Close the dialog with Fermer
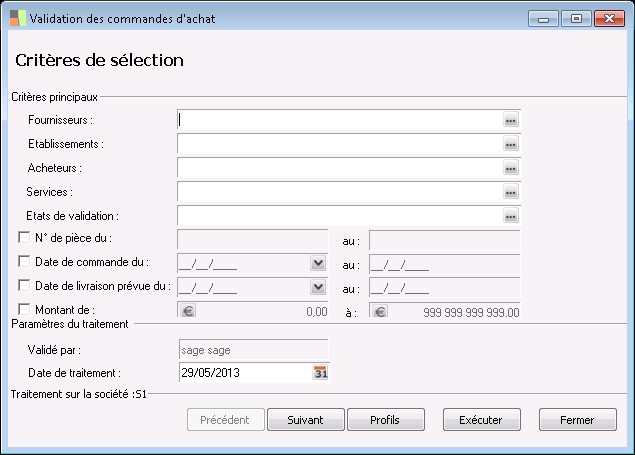Screen dimensions: 635x455 [x=577, y=420]
